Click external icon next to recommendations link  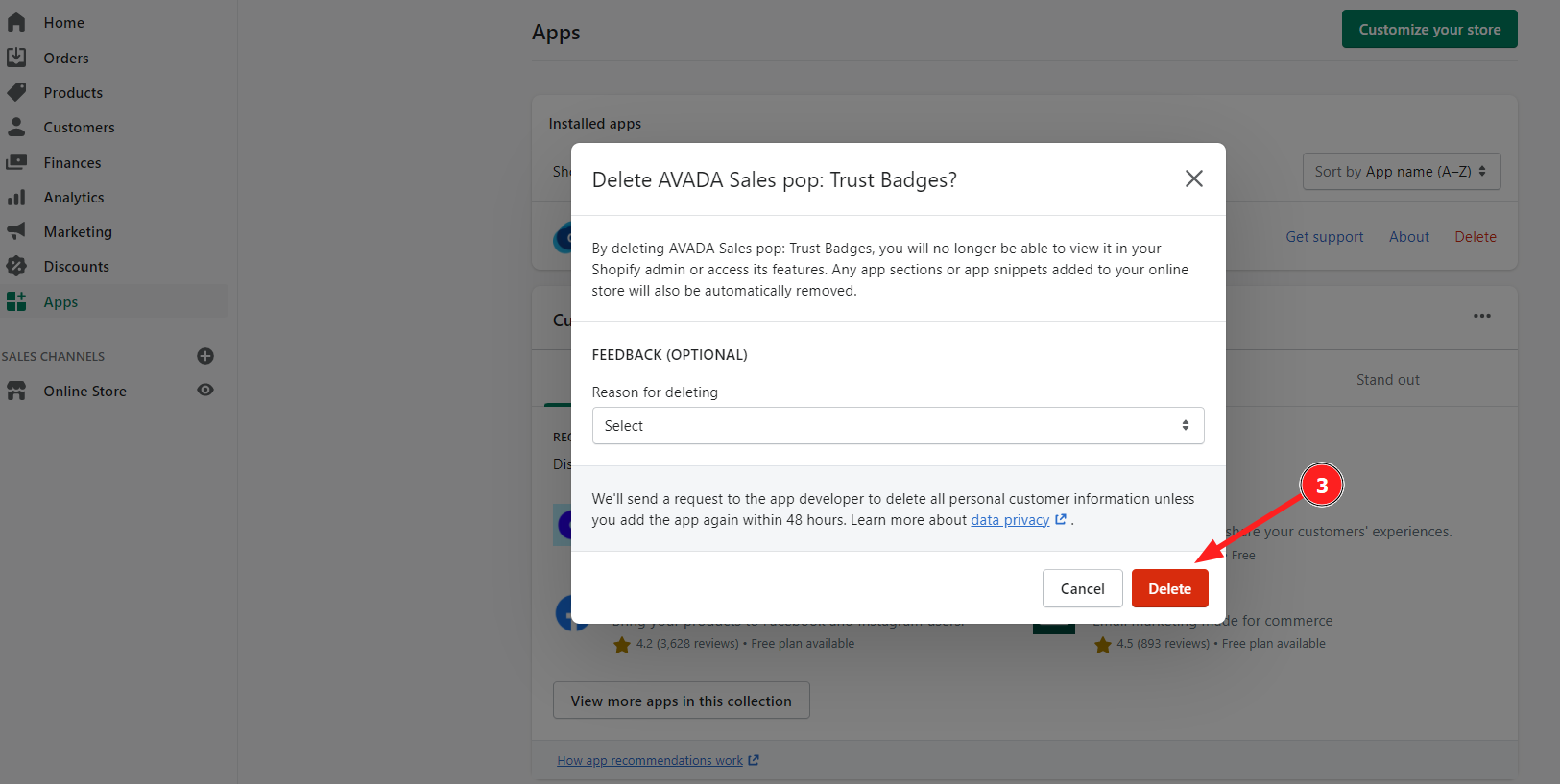(x=754, y=760)
